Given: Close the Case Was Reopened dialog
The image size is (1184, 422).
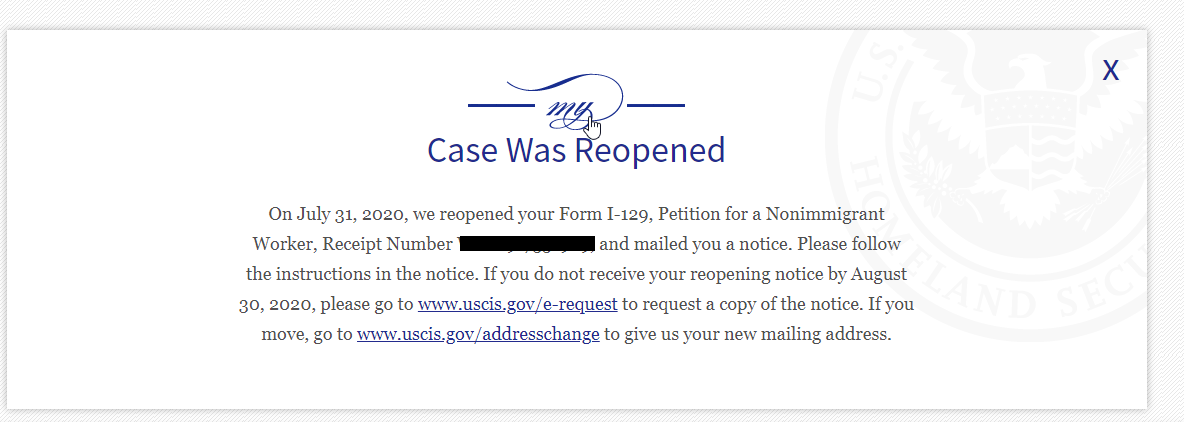Looking at the screenshot, I should pos(1110,70).
